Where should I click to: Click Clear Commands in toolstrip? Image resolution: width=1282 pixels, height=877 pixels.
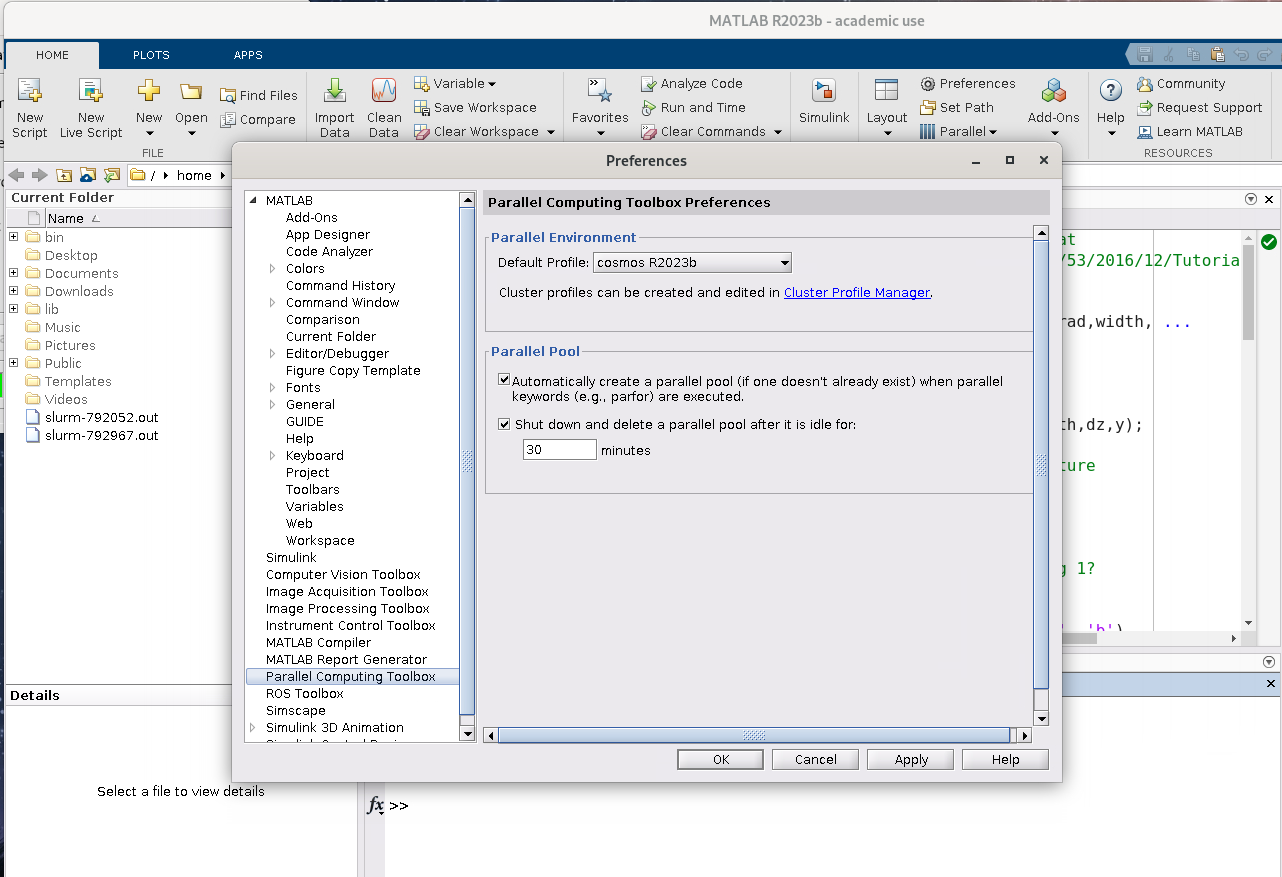[x=703, y=131]
